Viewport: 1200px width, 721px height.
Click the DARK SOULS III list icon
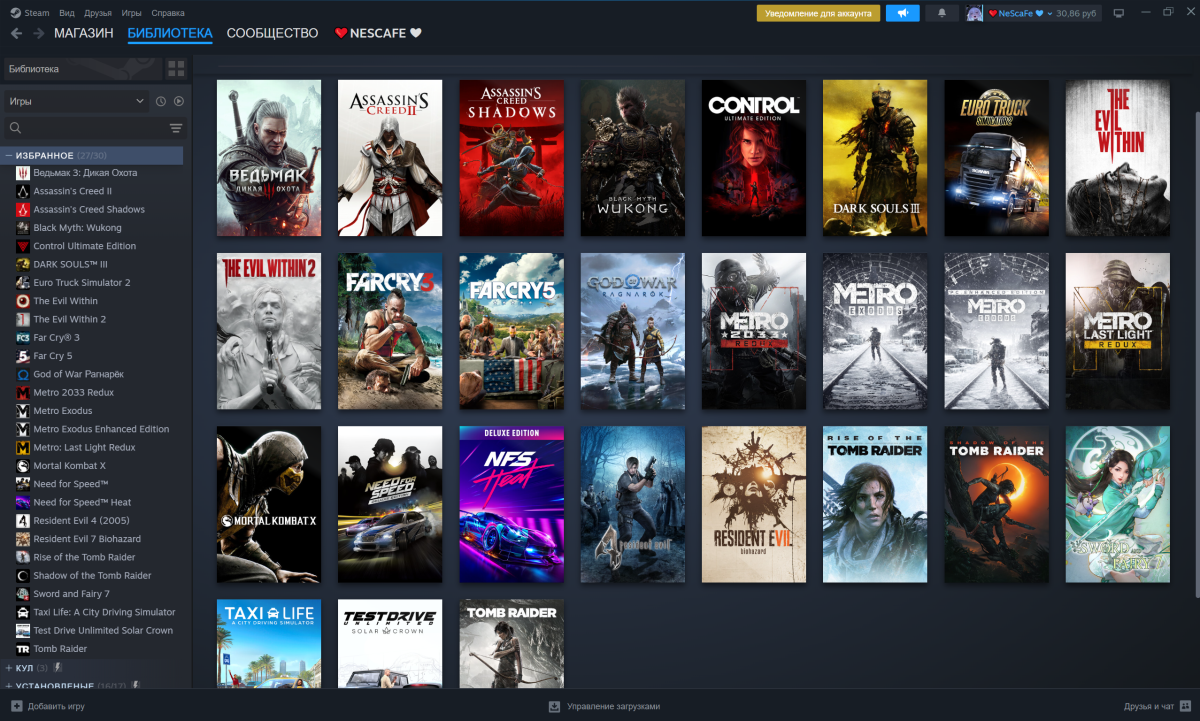(x=23, y=264)
